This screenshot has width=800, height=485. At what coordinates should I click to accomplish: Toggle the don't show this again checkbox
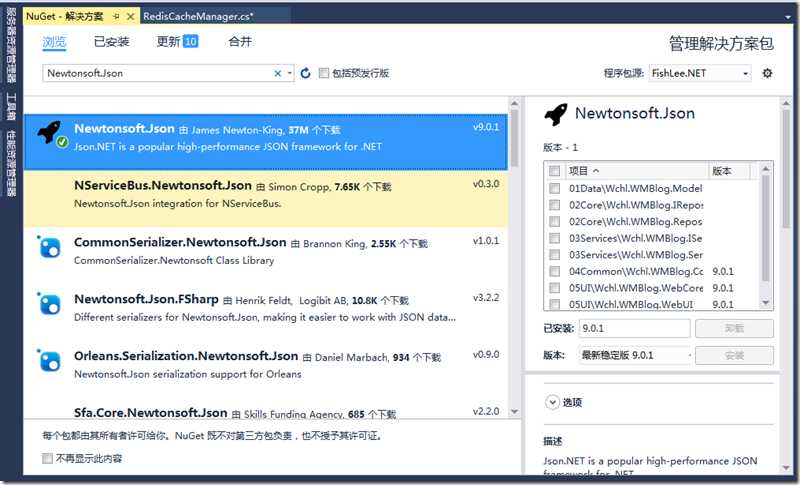coord(47,458)
